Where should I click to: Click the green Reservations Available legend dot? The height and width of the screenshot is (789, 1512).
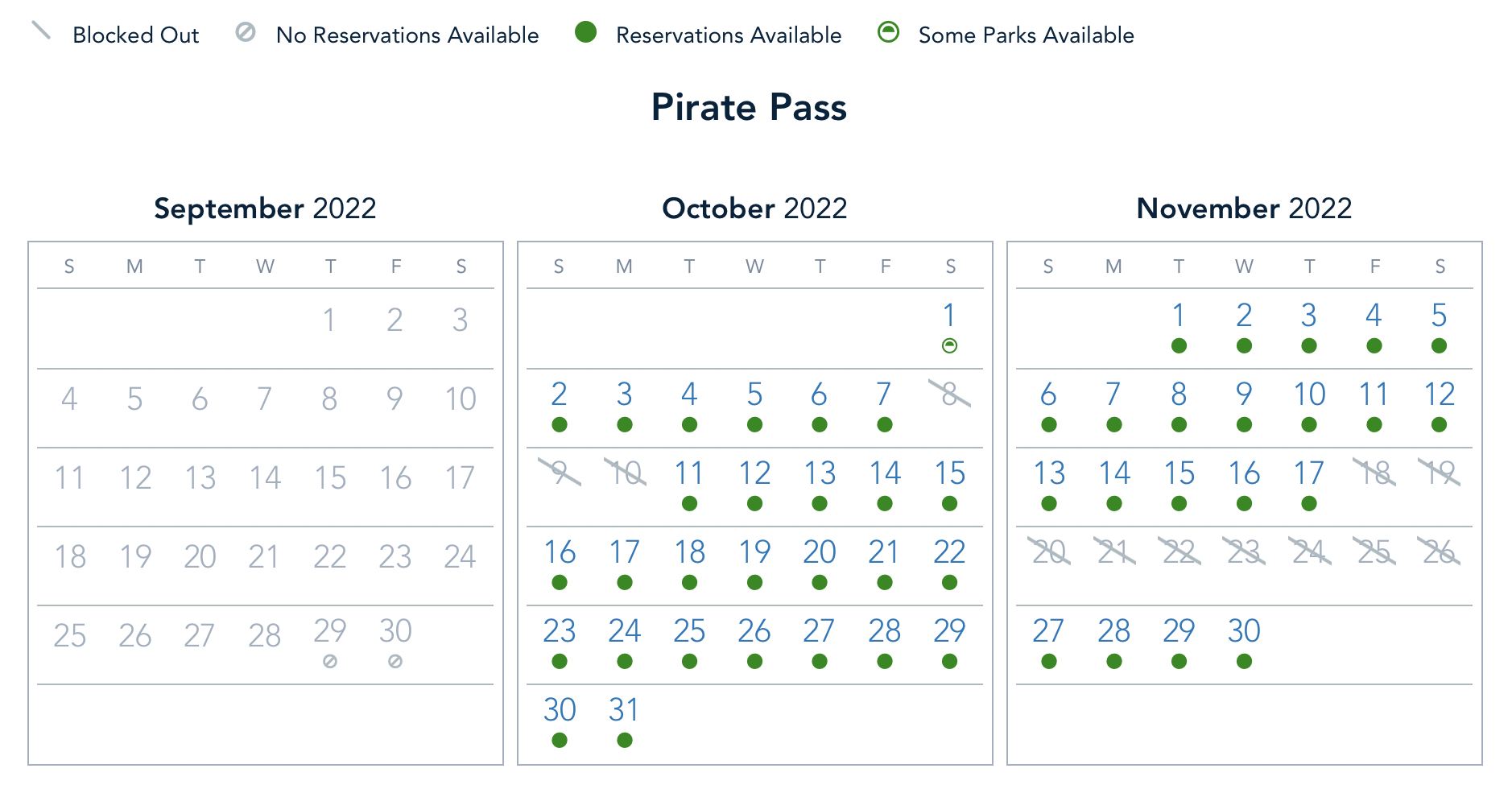click(x=586, y=32)
